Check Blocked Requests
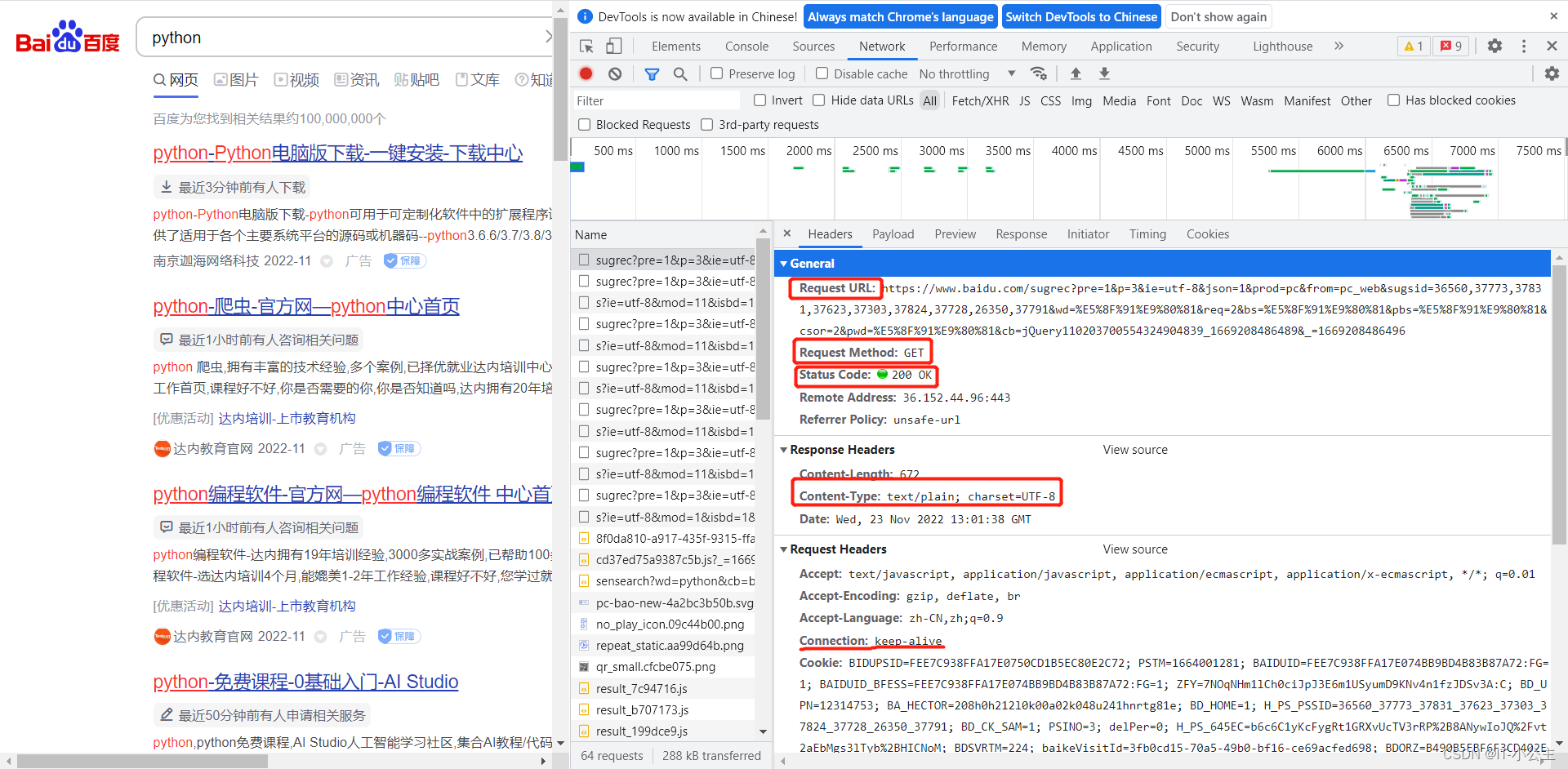The width and height of the screenshot is (1568, 769). pos(584,125)
